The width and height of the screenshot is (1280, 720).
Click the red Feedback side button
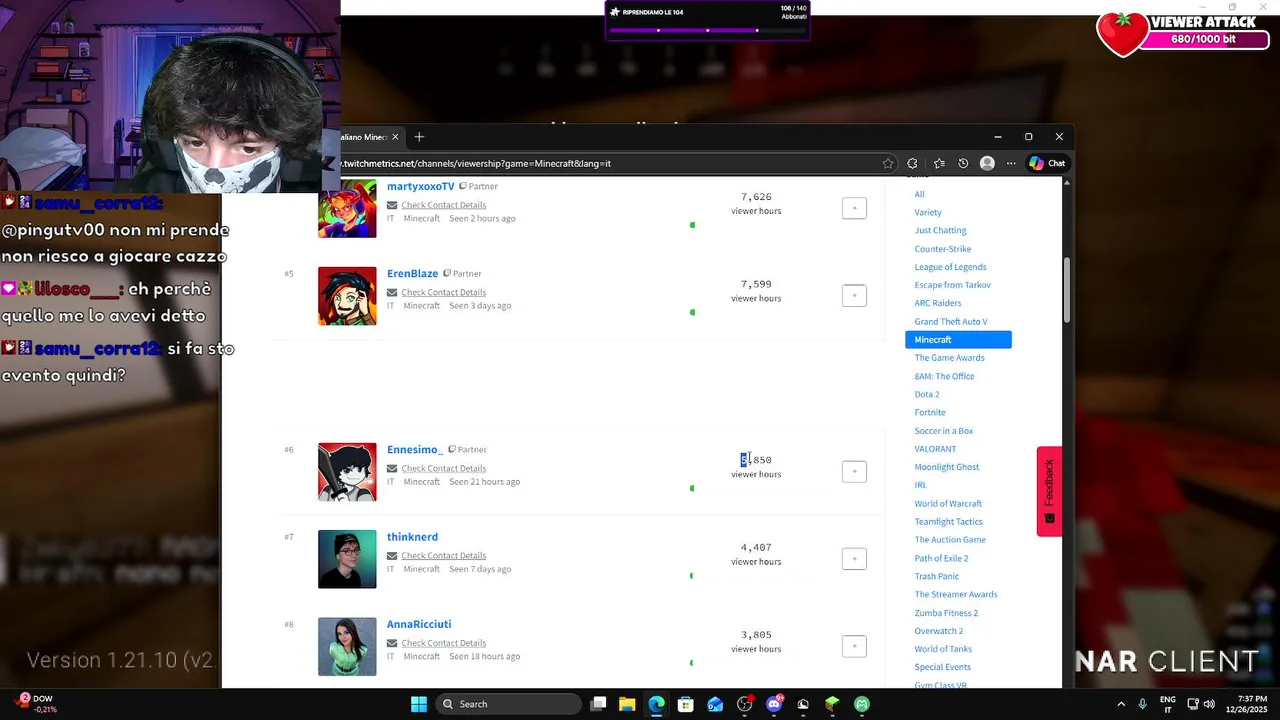point(1049,491)
